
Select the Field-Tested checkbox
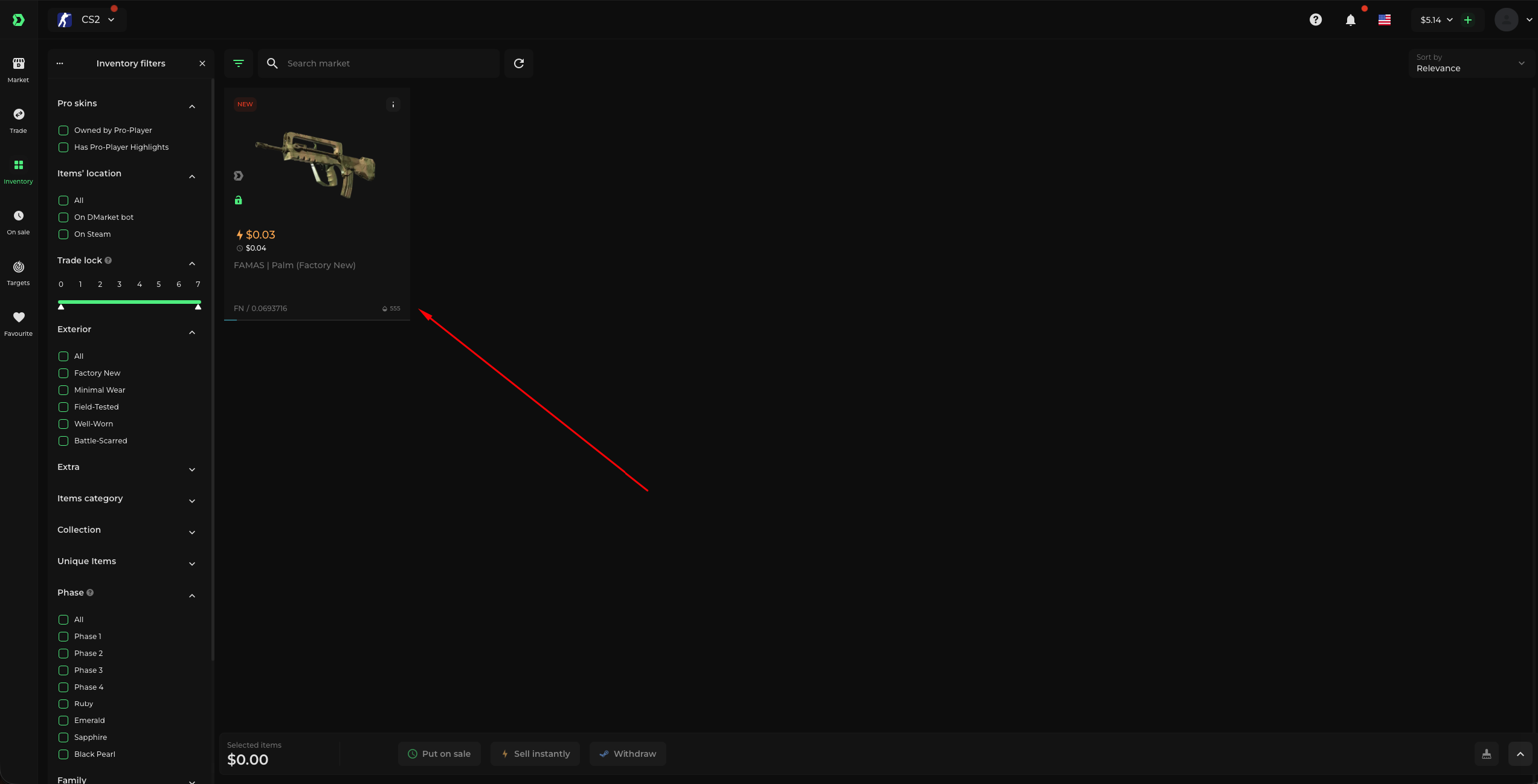click(63, 407)
